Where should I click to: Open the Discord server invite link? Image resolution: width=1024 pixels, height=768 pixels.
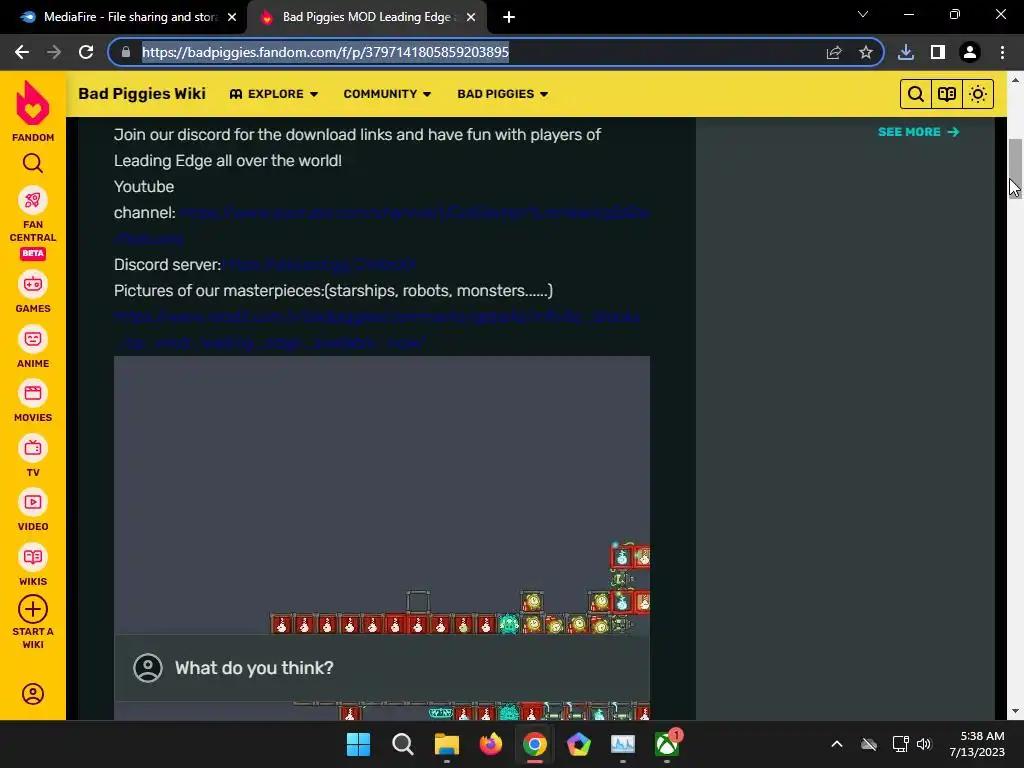[319, 264]
